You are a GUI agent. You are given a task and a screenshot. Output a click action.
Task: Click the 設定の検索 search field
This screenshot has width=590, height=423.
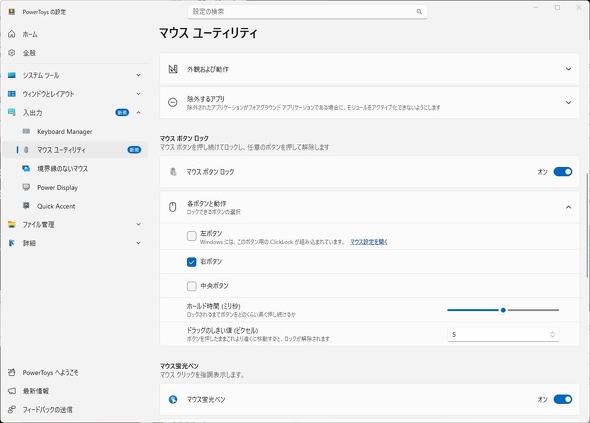coord(307,12)
